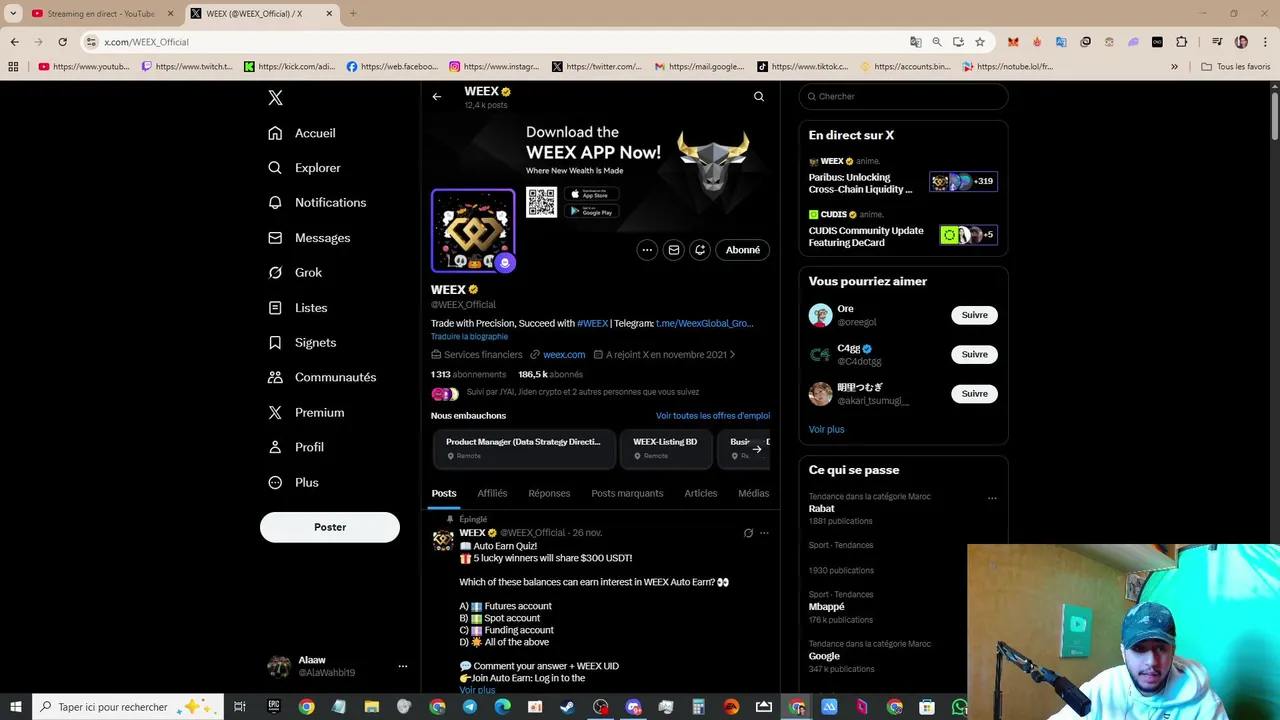1280x720 pixels.
Task: Expand the join date info chevron
Action: tap(732, 355)
